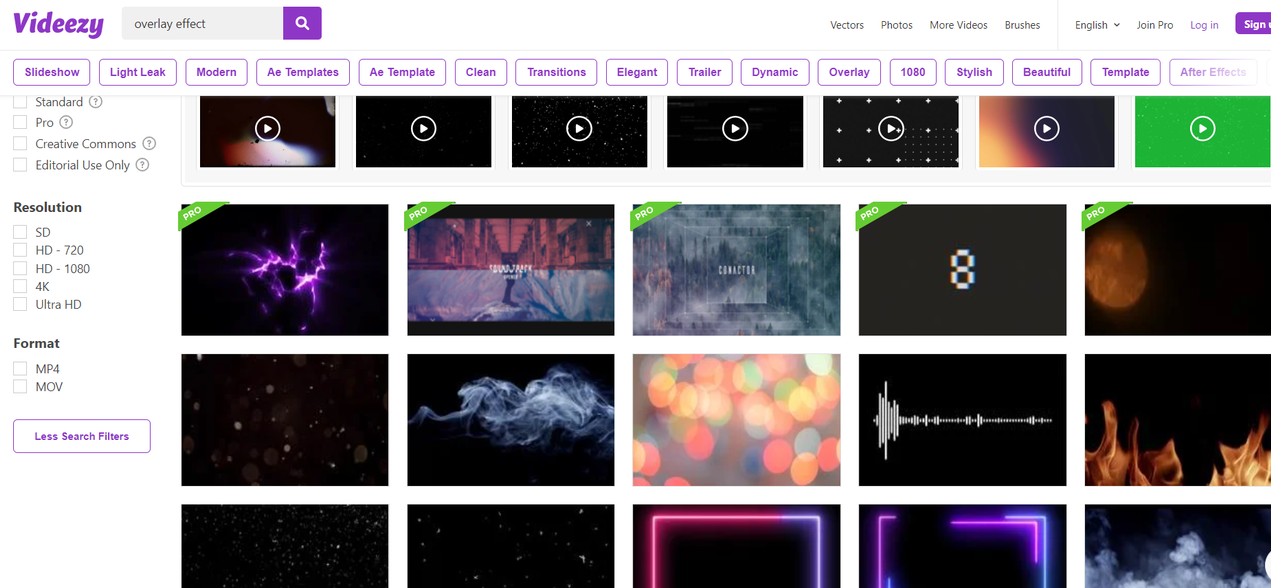Switch to the Brushes section
The height and width of the screenshot is (588, 1271).
[x=1022, y=25]
